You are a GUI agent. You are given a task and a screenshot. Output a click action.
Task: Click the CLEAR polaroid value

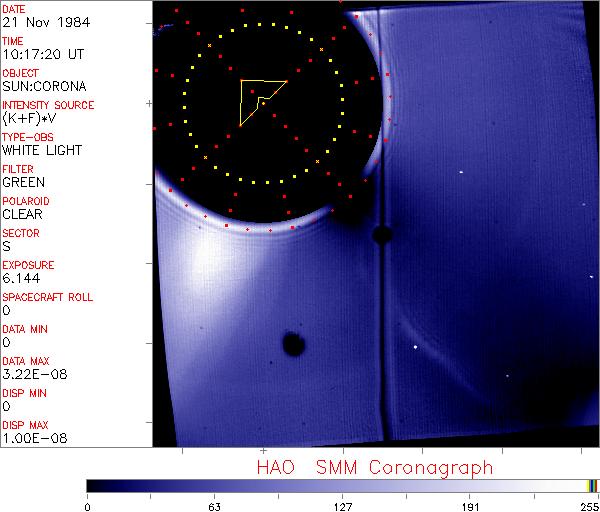pos(23,214)
